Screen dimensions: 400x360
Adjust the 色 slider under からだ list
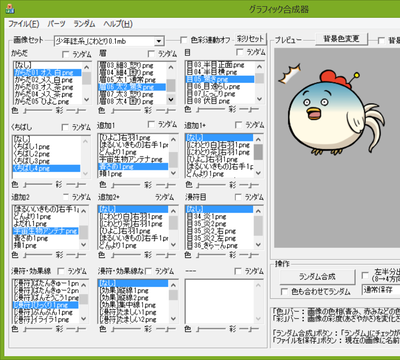point(38,110)
